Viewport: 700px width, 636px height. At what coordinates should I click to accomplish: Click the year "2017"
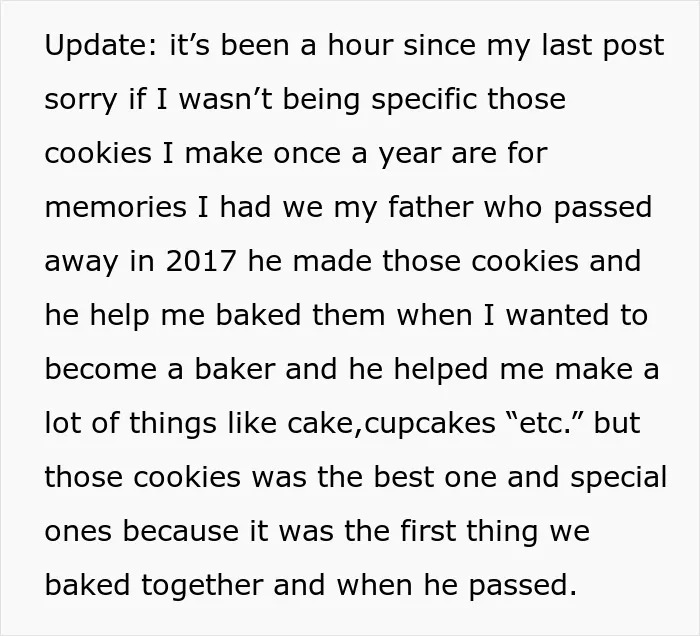200,261
